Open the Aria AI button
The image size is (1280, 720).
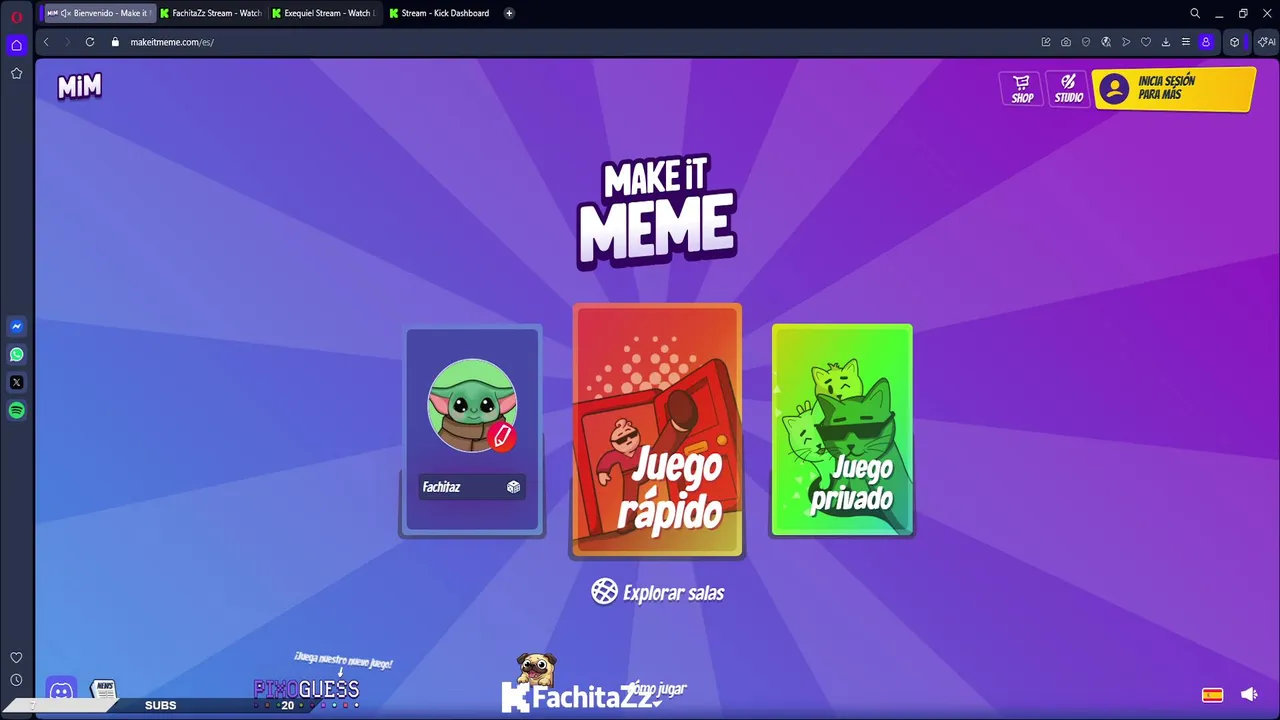click(x=1266, y=42)
